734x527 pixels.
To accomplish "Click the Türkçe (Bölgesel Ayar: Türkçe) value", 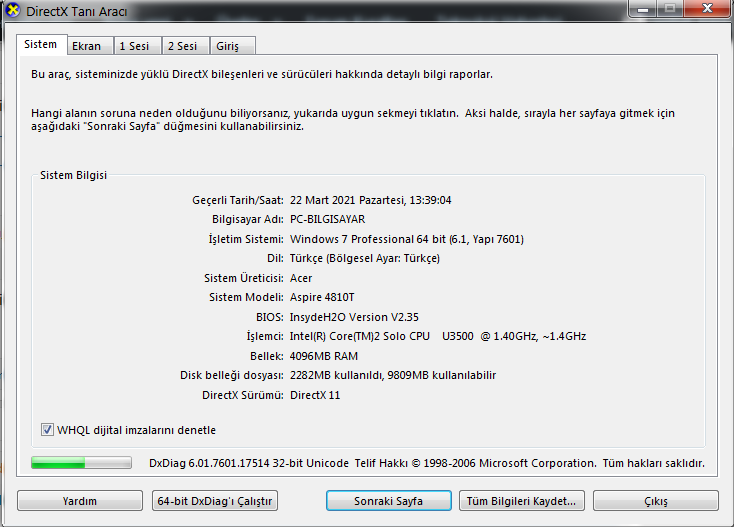I will pos(365,258).
